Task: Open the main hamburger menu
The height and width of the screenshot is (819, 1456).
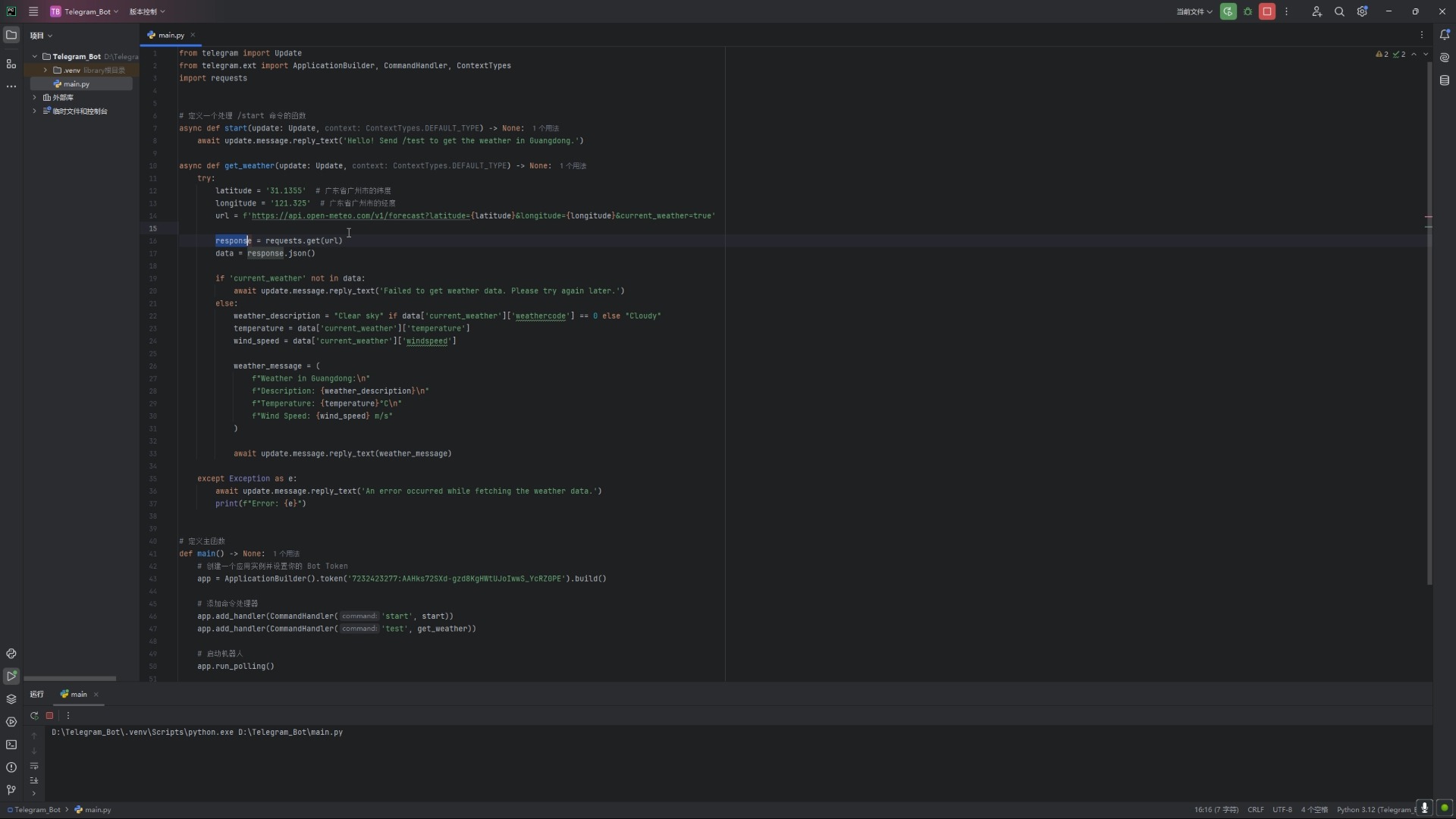Action: pyautogui.click(x=33, y=11)
